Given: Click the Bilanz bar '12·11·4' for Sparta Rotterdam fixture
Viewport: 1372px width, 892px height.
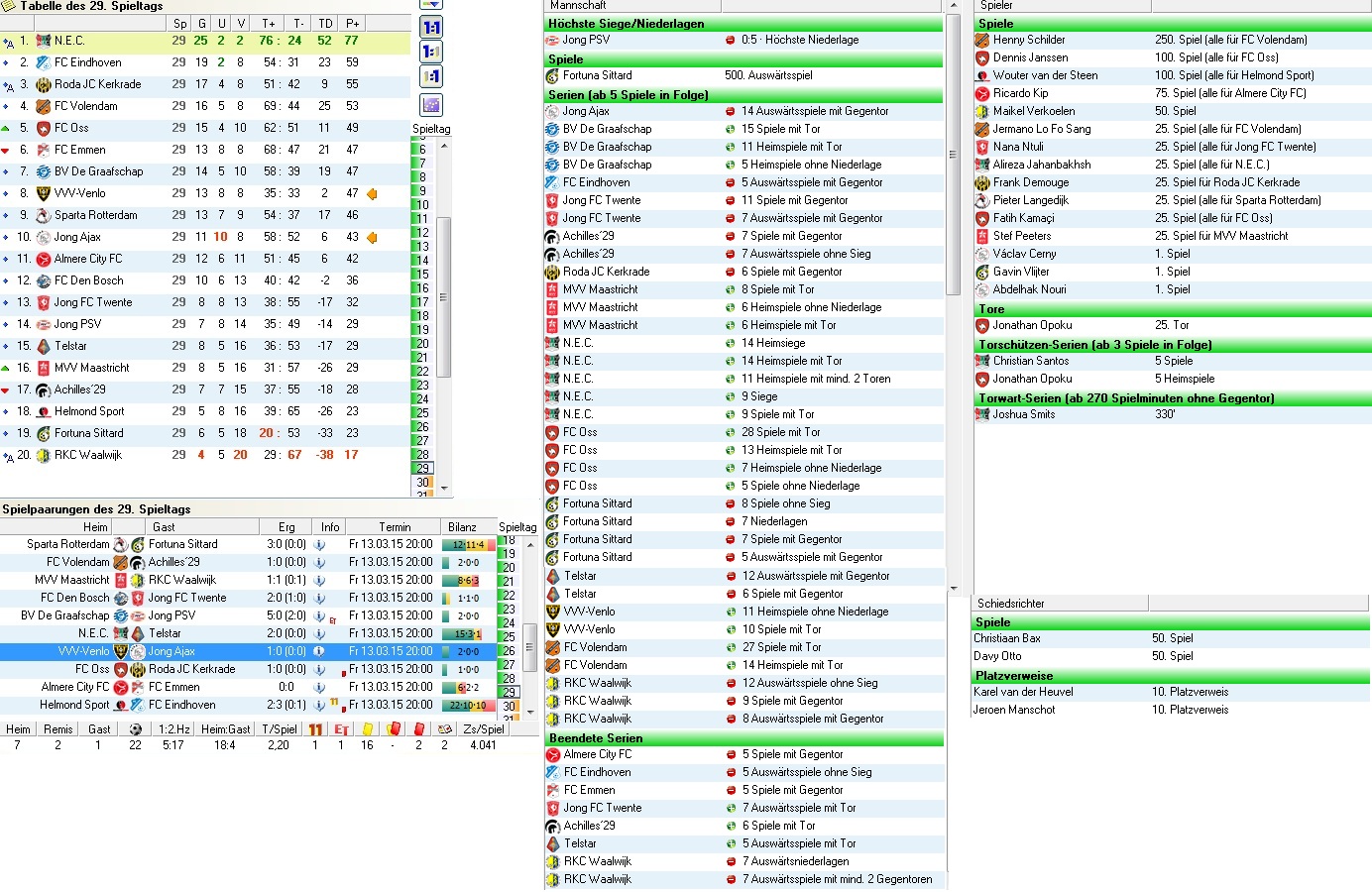Looking at the screenshot, I should [x=468, y=544].
